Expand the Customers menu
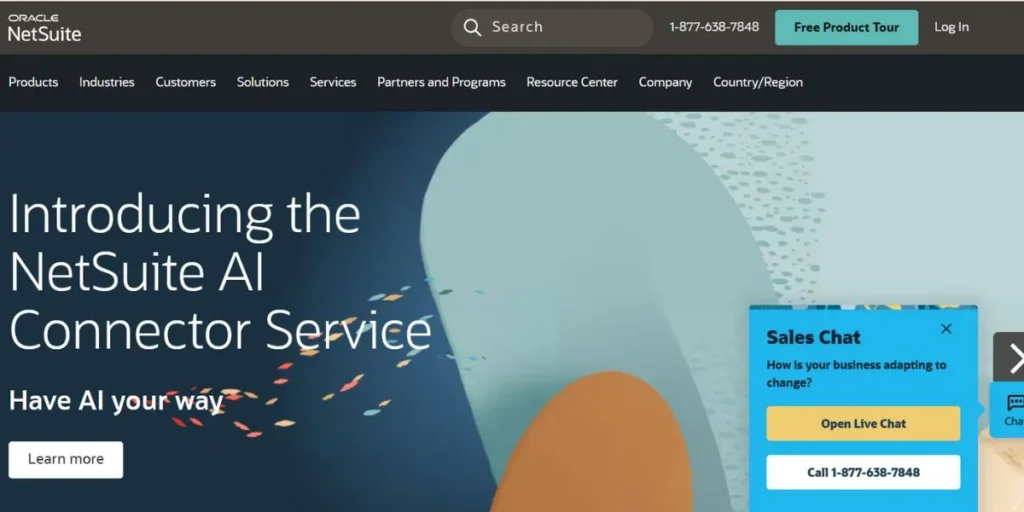 pyautogui.click(x=185, y=82)
